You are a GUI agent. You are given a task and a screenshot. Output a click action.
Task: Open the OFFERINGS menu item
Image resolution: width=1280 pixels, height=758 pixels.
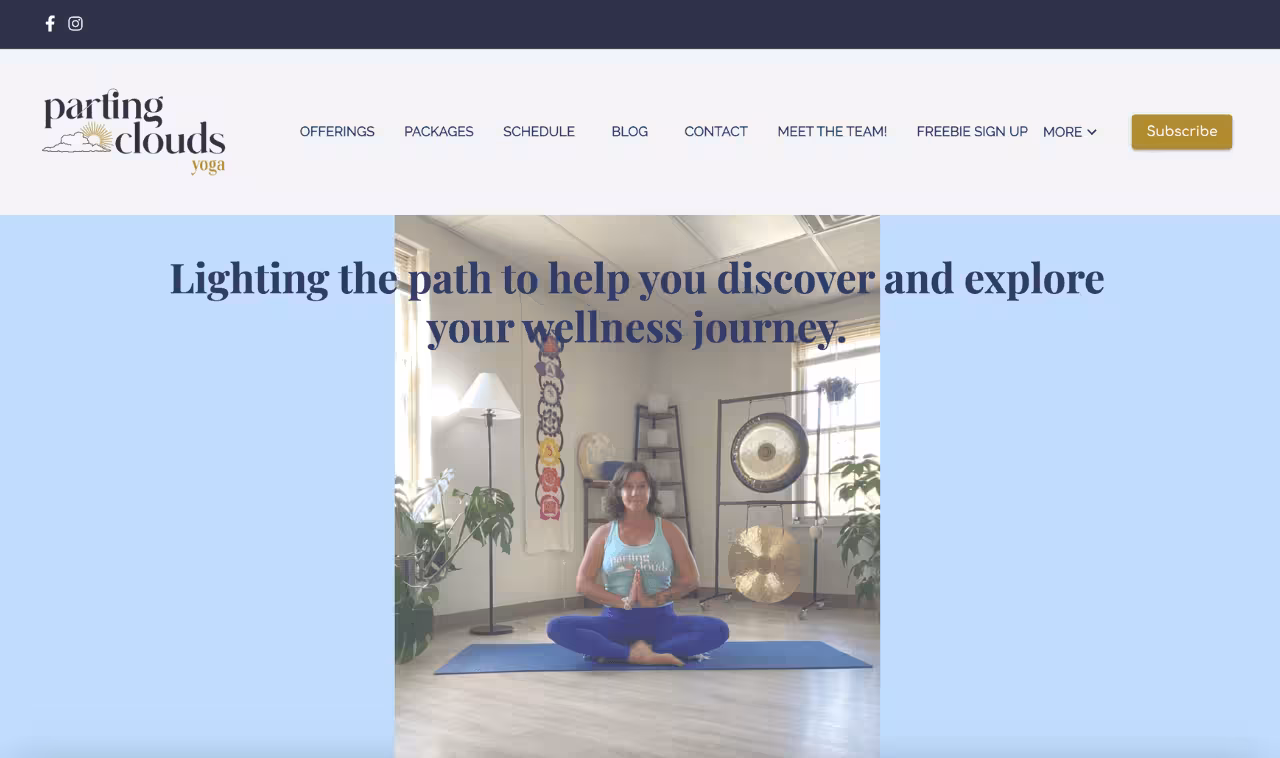point(337,132)
